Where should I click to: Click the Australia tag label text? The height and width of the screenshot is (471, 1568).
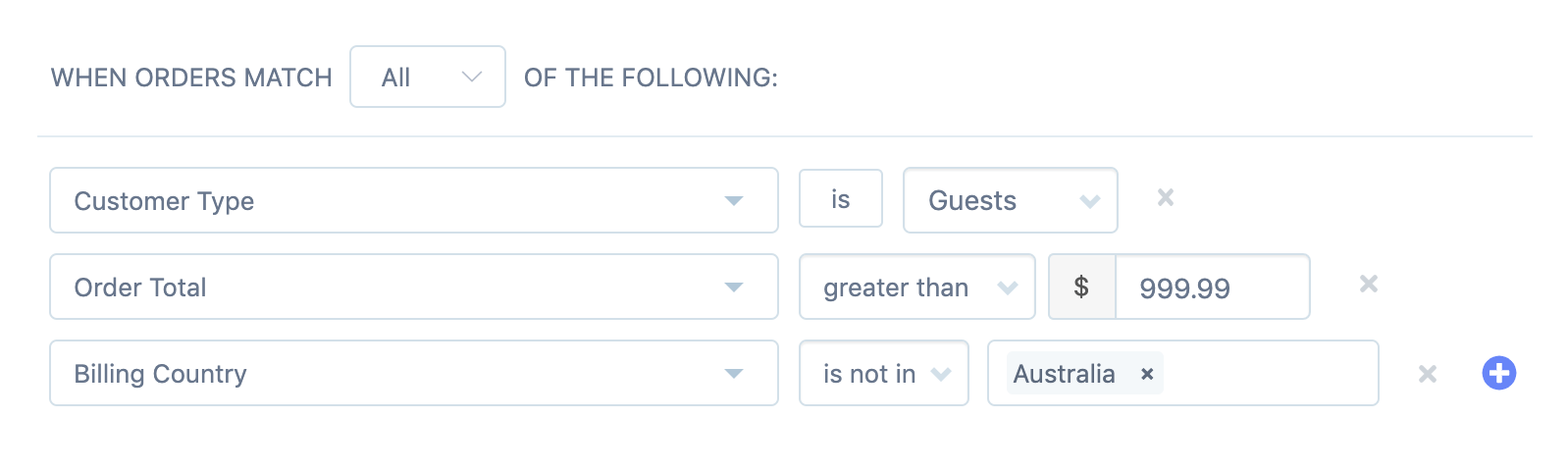point(1064,374)
